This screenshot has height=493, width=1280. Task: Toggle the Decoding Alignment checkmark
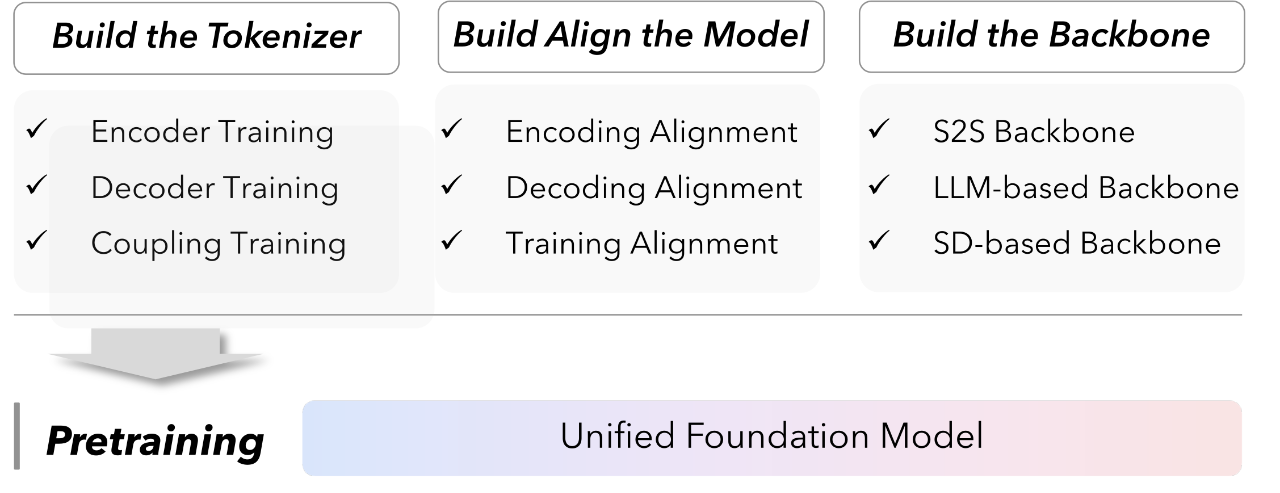[450, 186]
